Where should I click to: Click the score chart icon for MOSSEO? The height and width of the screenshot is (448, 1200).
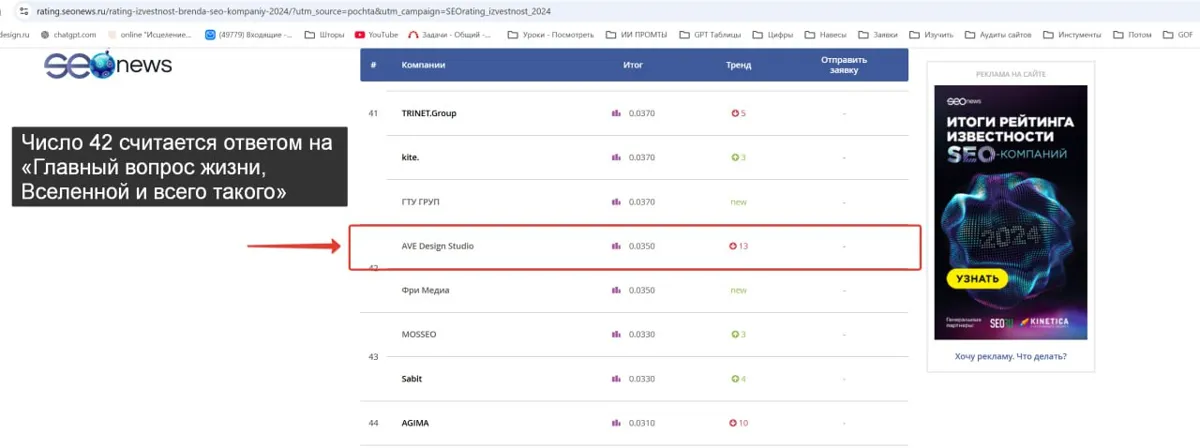click(616, 334)
